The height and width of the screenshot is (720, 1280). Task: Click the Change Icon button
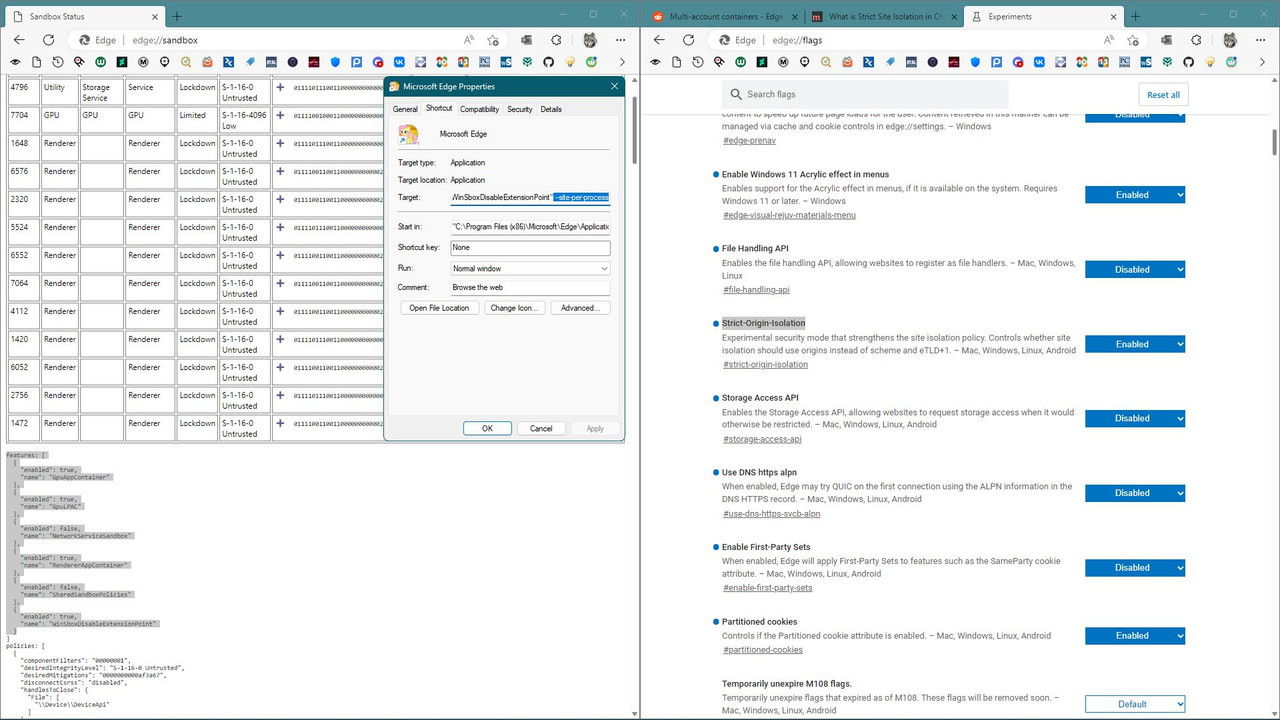click(513, 308)
